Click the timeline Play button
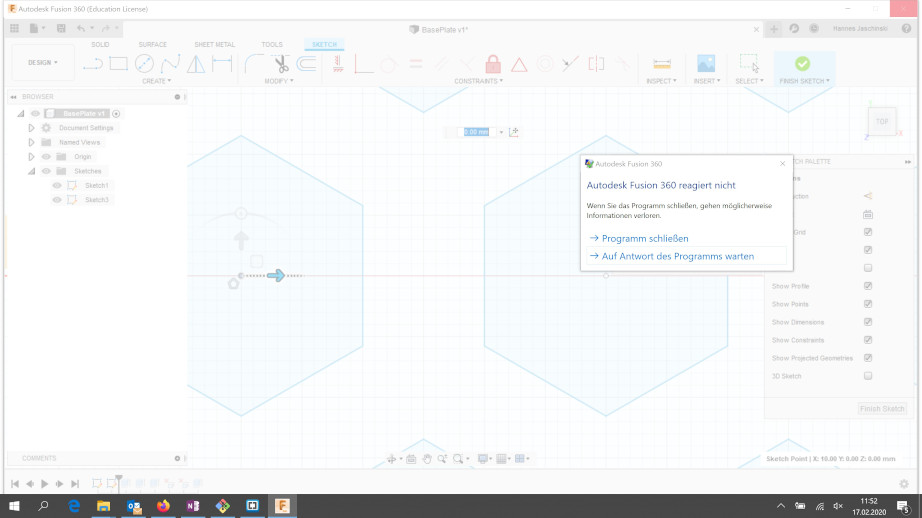 (45, 484)
